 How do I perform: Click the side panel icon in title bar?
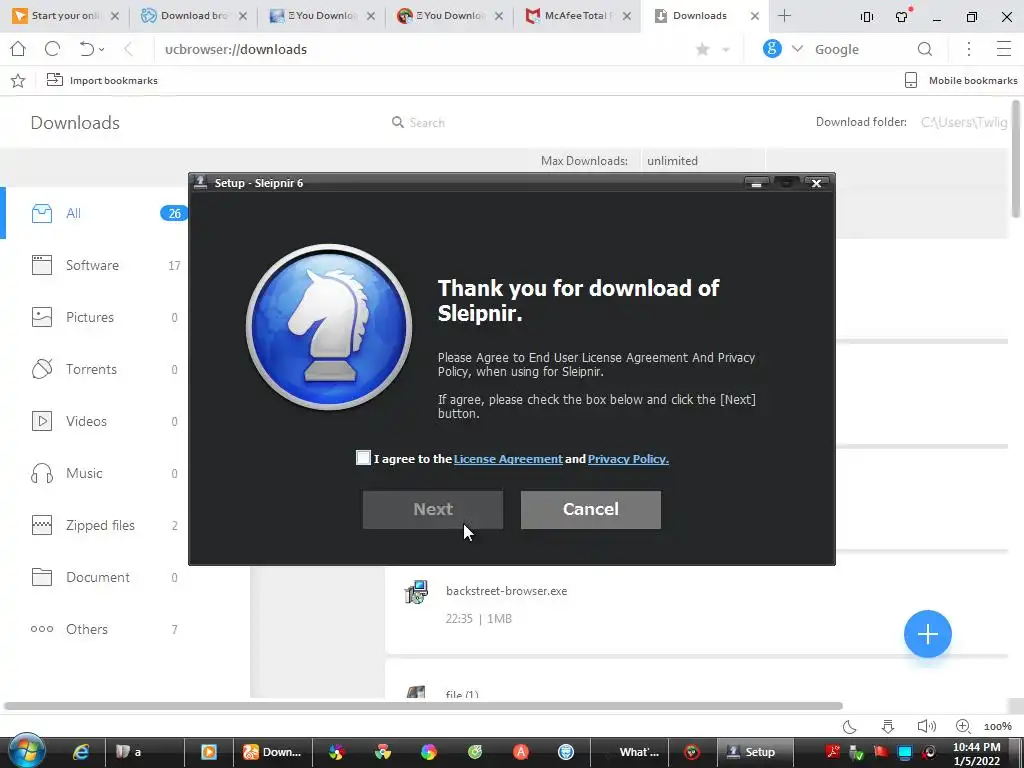867,17
